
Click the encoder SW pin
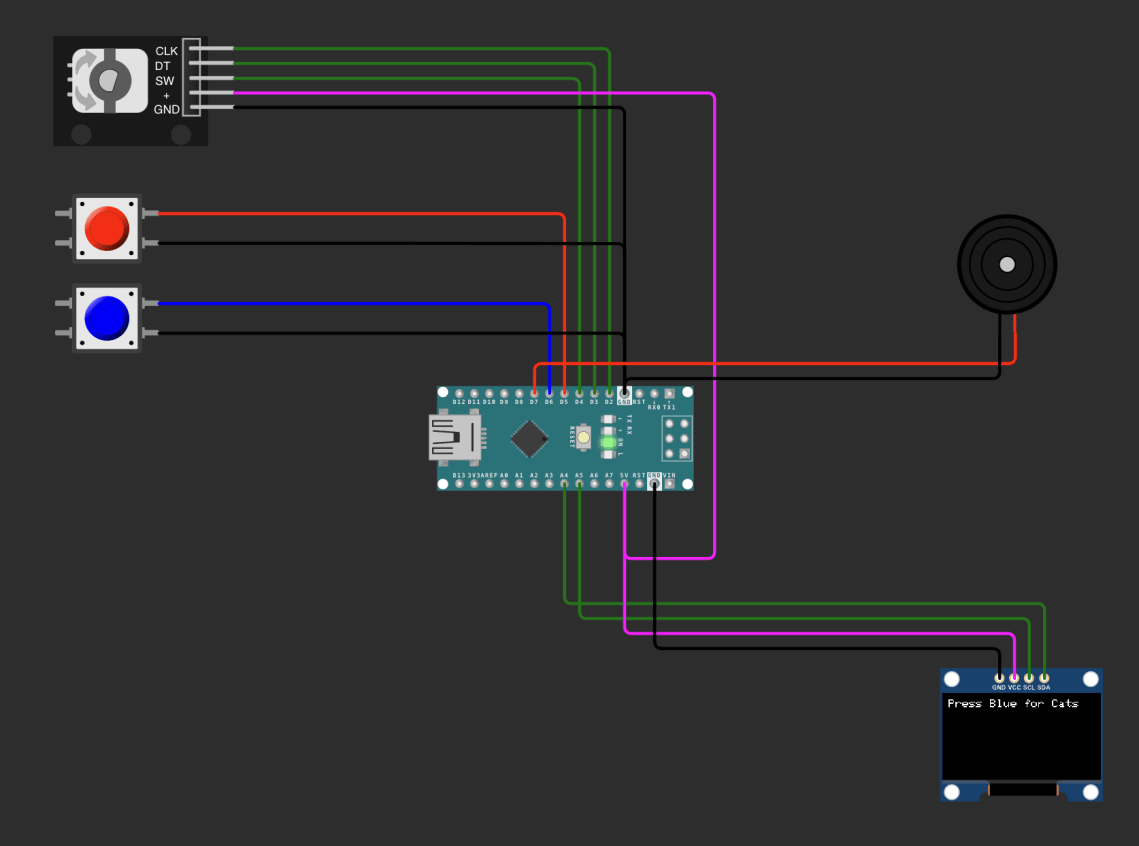pos(211,78)
